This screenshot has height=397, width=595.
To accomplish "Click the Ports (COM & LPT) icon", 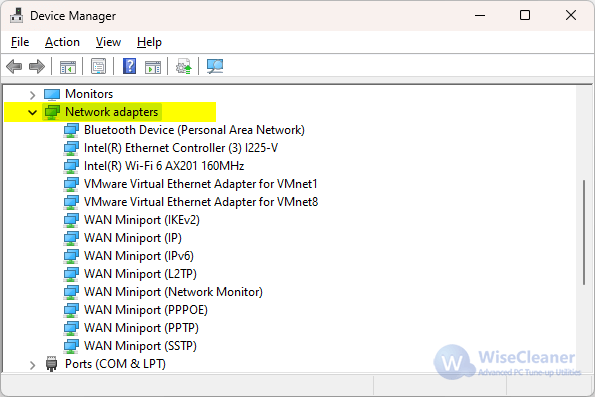I will pyautogui.click(x=52, y=364).
